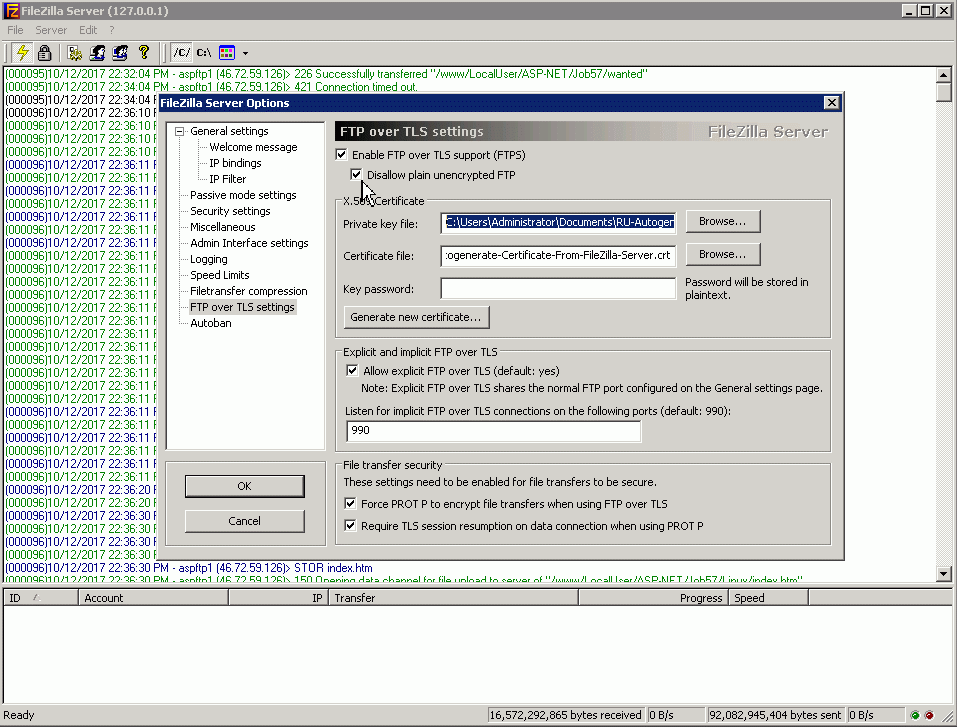This screenshot has width=957, height=727.
Task: Click Browse for Certificate file
Action: (x=723, y=255)
